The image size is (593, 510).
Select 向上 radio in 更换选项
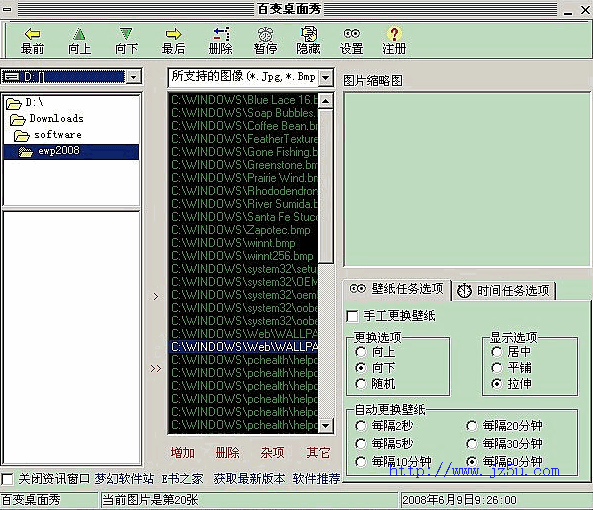361,352
